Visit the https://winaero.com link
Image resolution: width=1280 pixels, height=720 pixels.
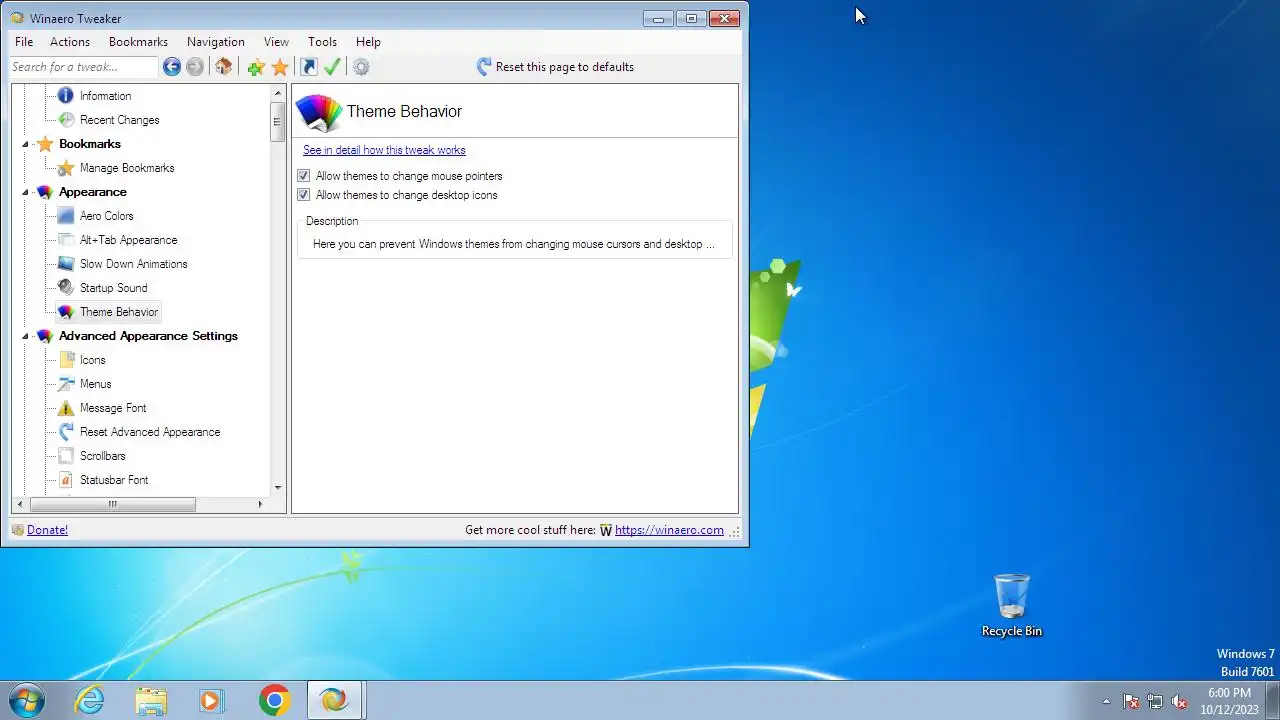(x=669, y=530)
